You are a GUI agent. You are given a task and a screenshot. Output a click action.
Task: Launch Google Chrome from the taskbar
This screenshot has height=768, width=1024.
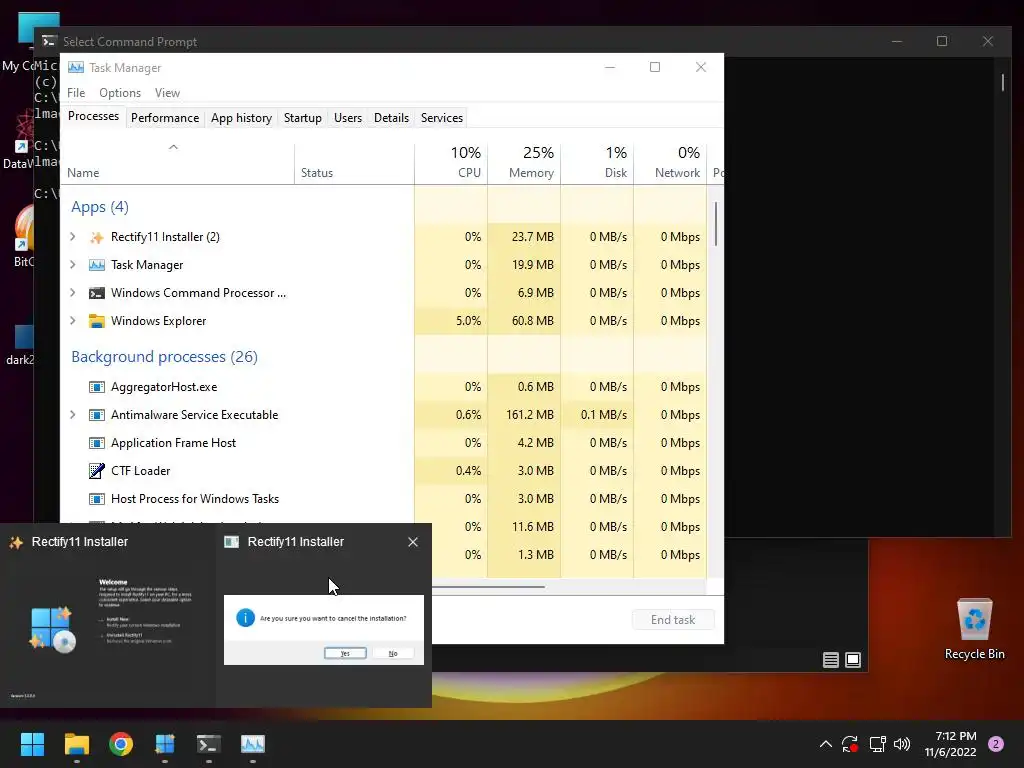click(x=121, y=744)
